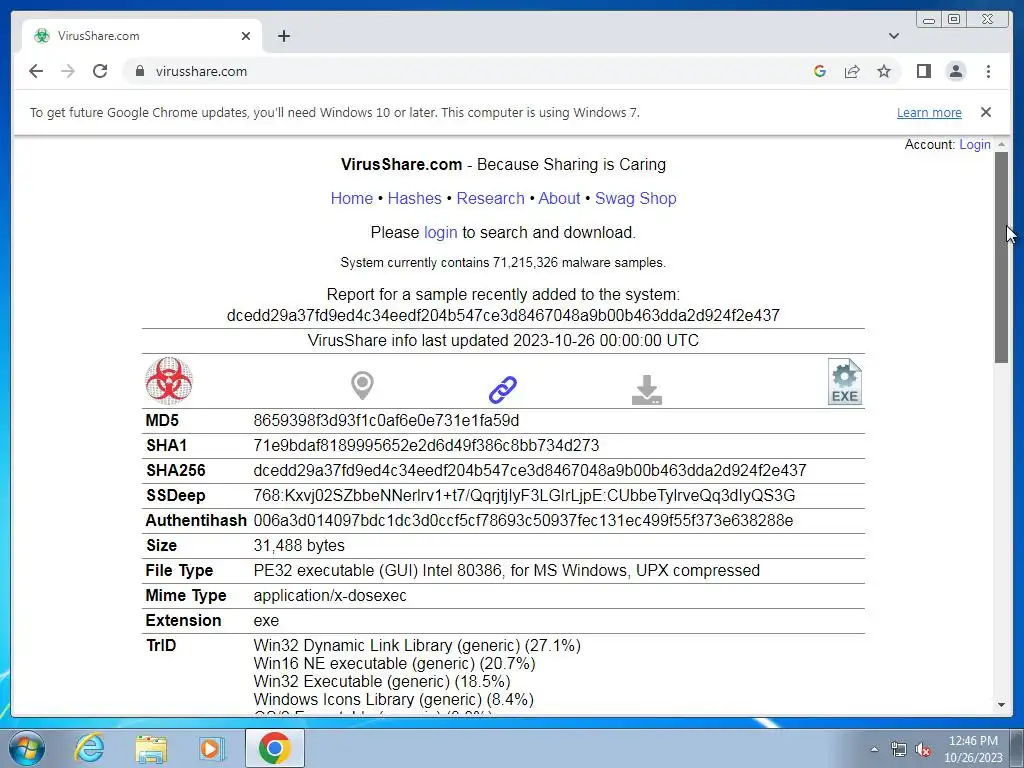Open the Chrome side panel
Screen dimensions: 1024x768
tap(923, 71)
